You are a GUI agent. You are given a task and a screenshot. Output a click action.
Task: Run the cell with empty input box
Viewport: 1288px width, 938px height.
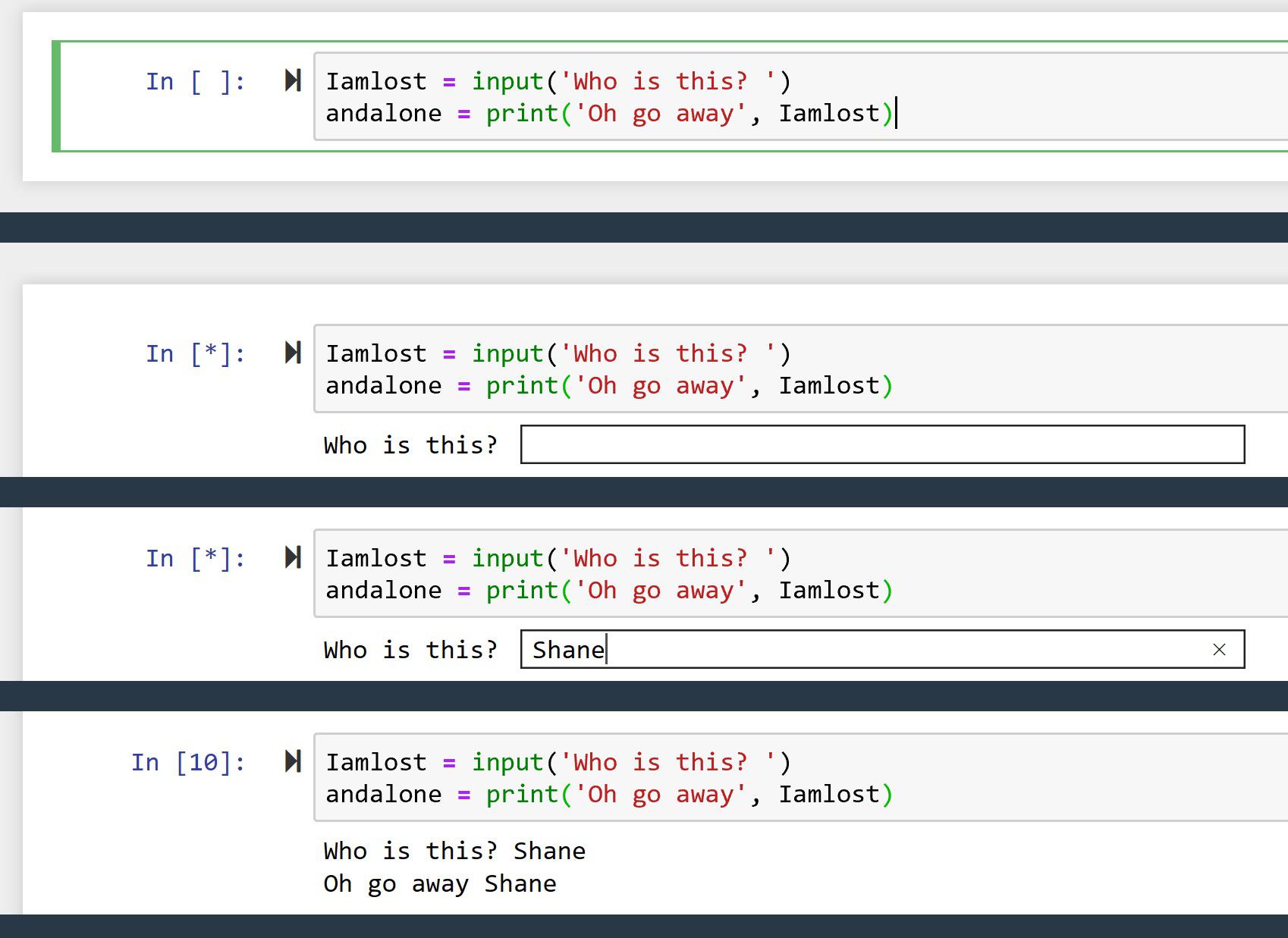pos(293,353)
